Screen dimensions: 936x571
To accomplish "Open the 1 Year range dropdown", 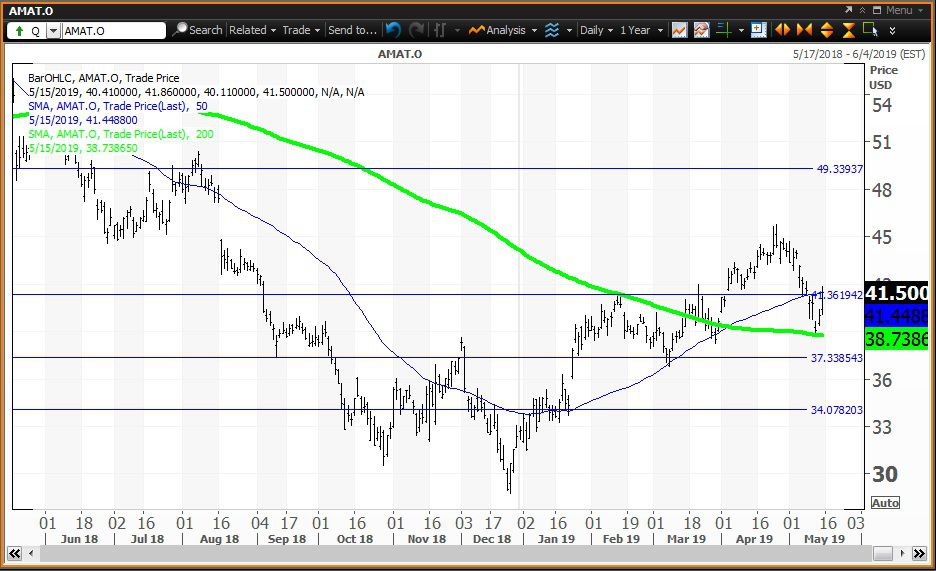I will (641, 30).
